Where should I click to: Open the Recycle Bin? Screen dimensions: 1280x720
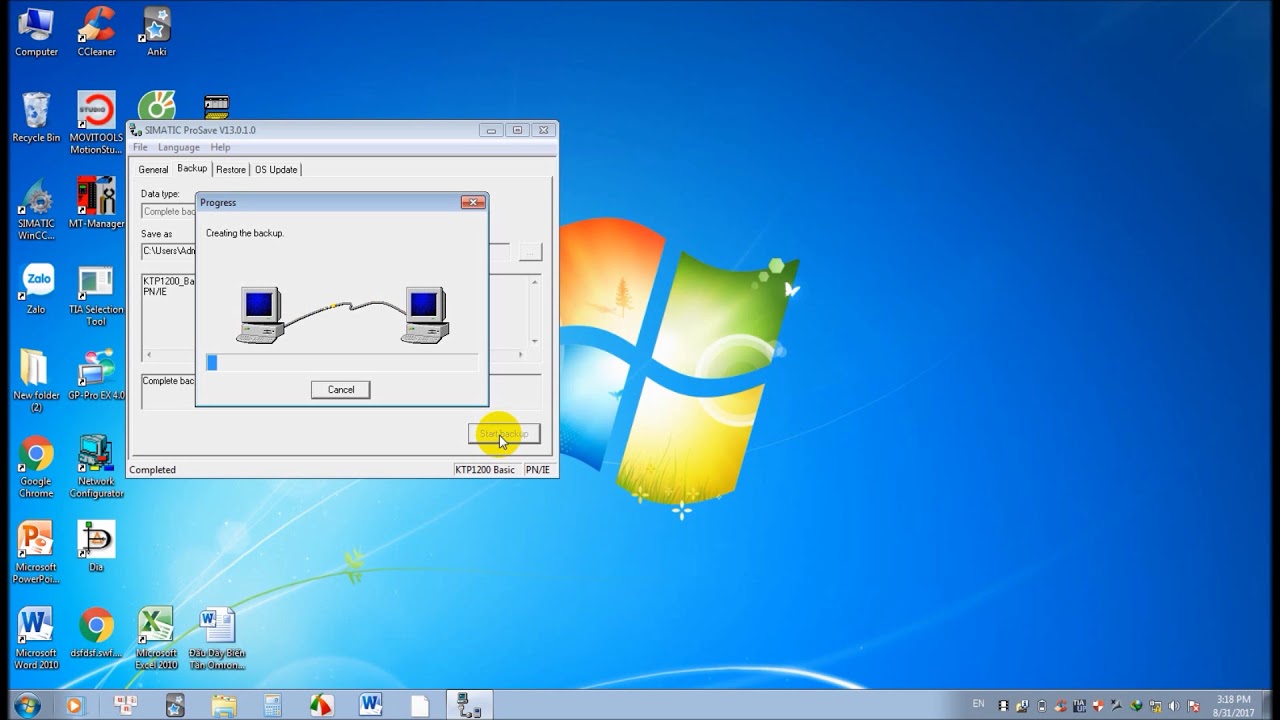click(36, 118)
